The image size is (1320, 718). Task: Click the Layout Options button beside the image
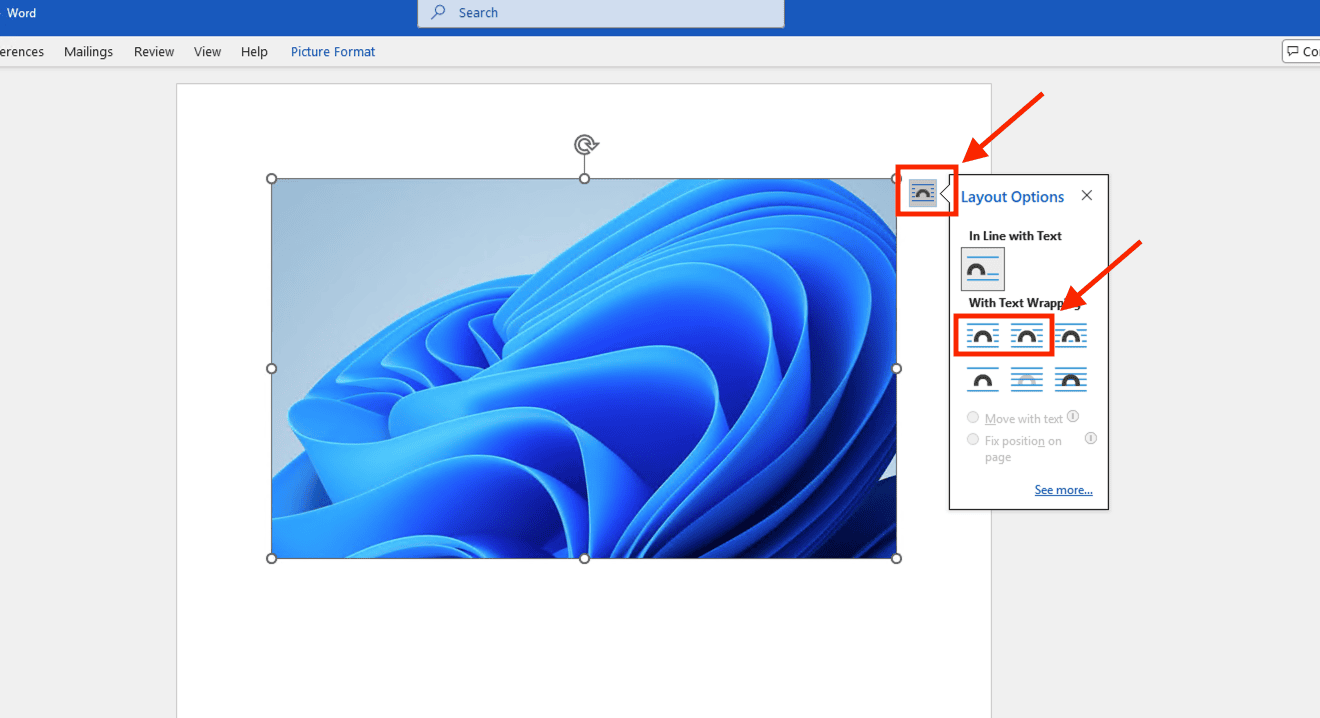point(923,193)
